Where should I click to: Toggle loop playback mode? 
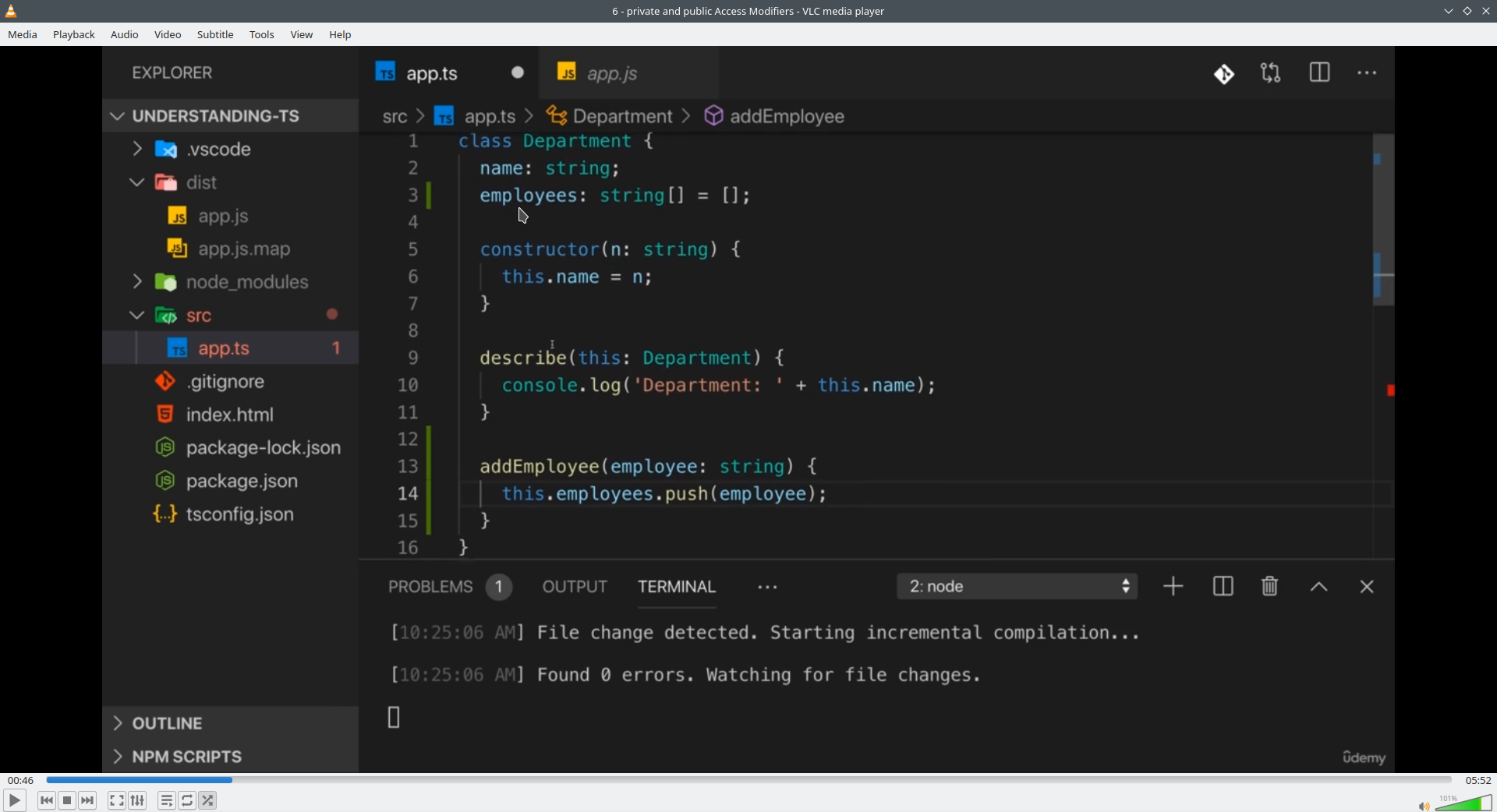[x=188, y=800]
